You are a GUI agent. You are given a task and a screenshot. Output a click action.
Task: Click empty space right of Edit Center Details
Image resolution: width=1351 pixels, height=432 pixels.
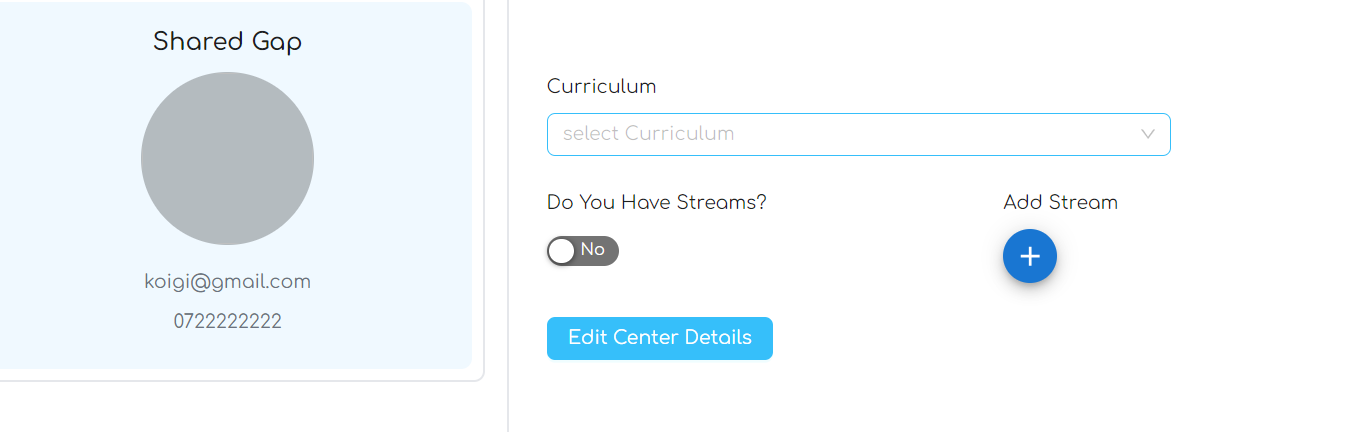950,338
